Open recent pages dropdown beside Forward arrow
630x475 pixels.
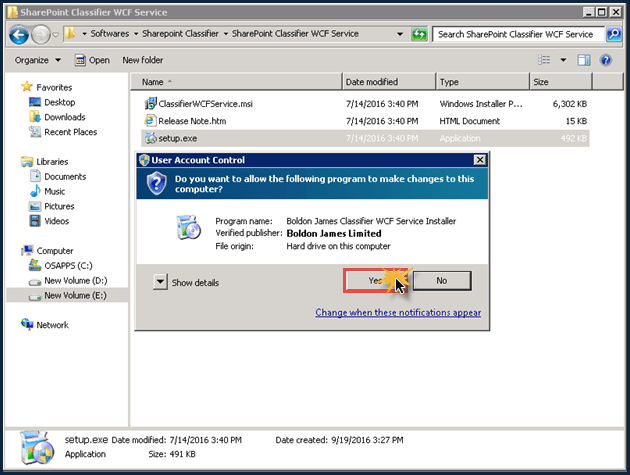pos(56,35)
